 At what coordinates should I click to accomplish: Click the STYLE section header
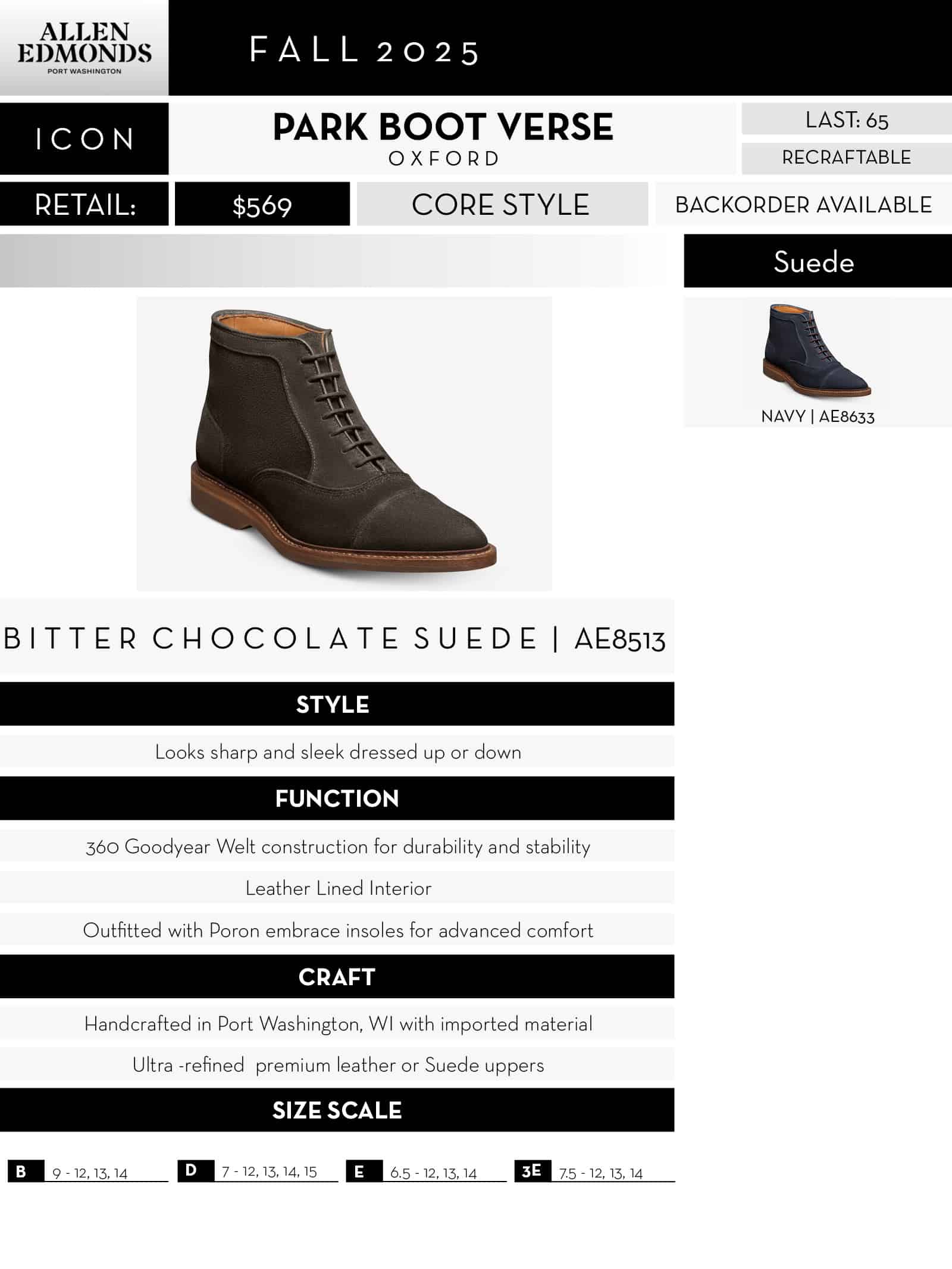tap(336, 704)
